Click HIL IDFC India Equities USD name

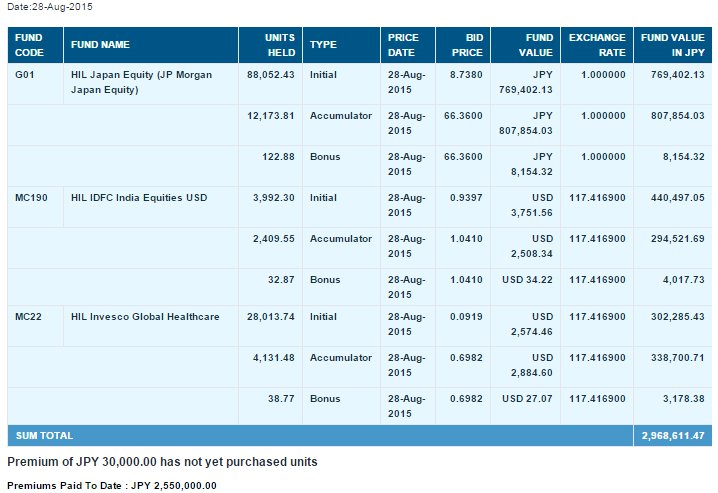click(139, 198)
